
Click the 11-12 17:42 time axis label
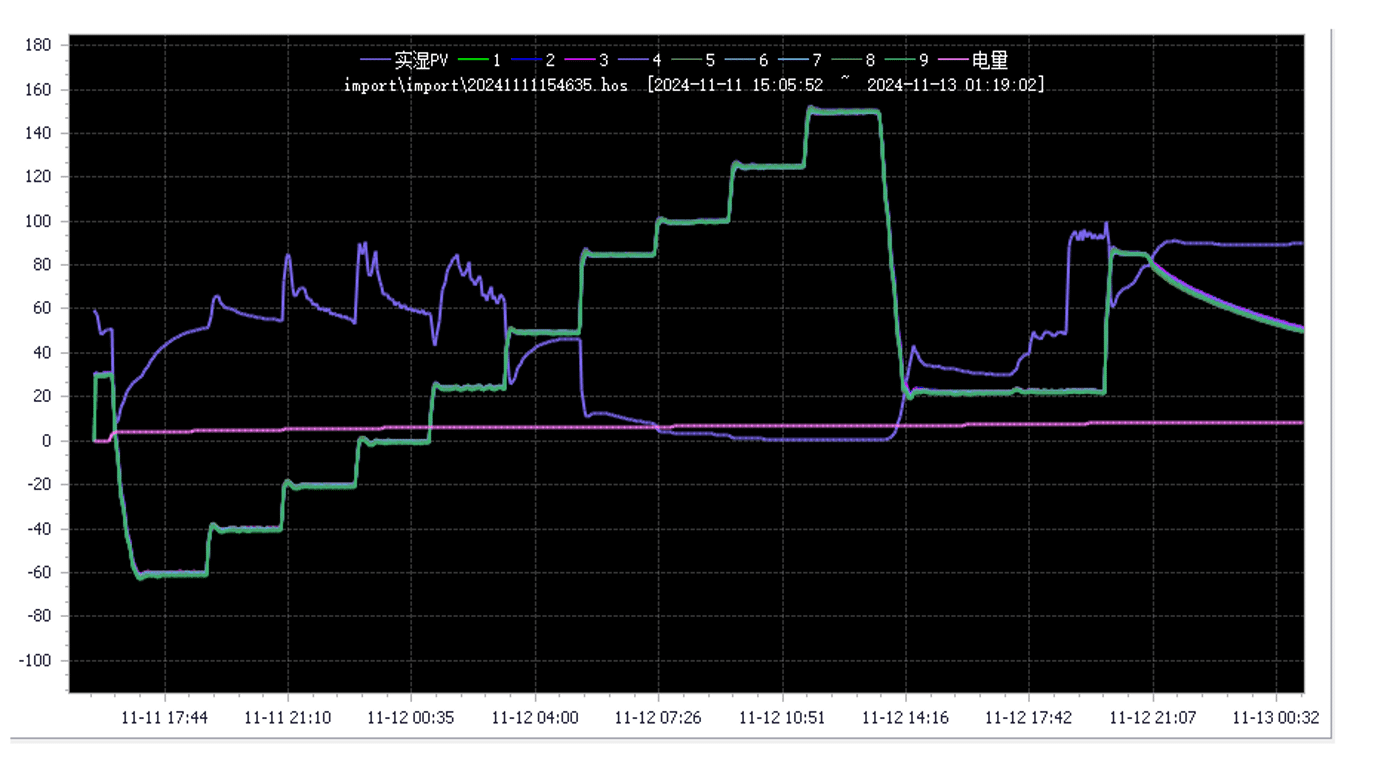[1029, 717]
